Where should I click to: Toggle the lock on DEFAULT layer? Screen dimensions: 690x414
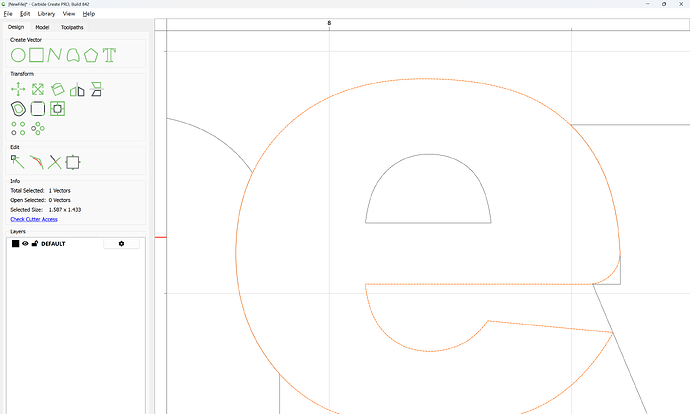click(x=35, y=244)
